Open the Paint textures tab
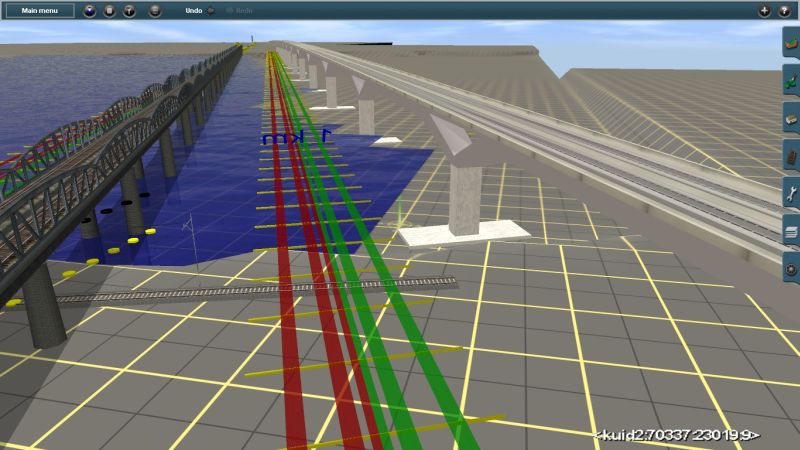Image resolution: width=800 pixels, height=450 pixels. click(790, 82)
